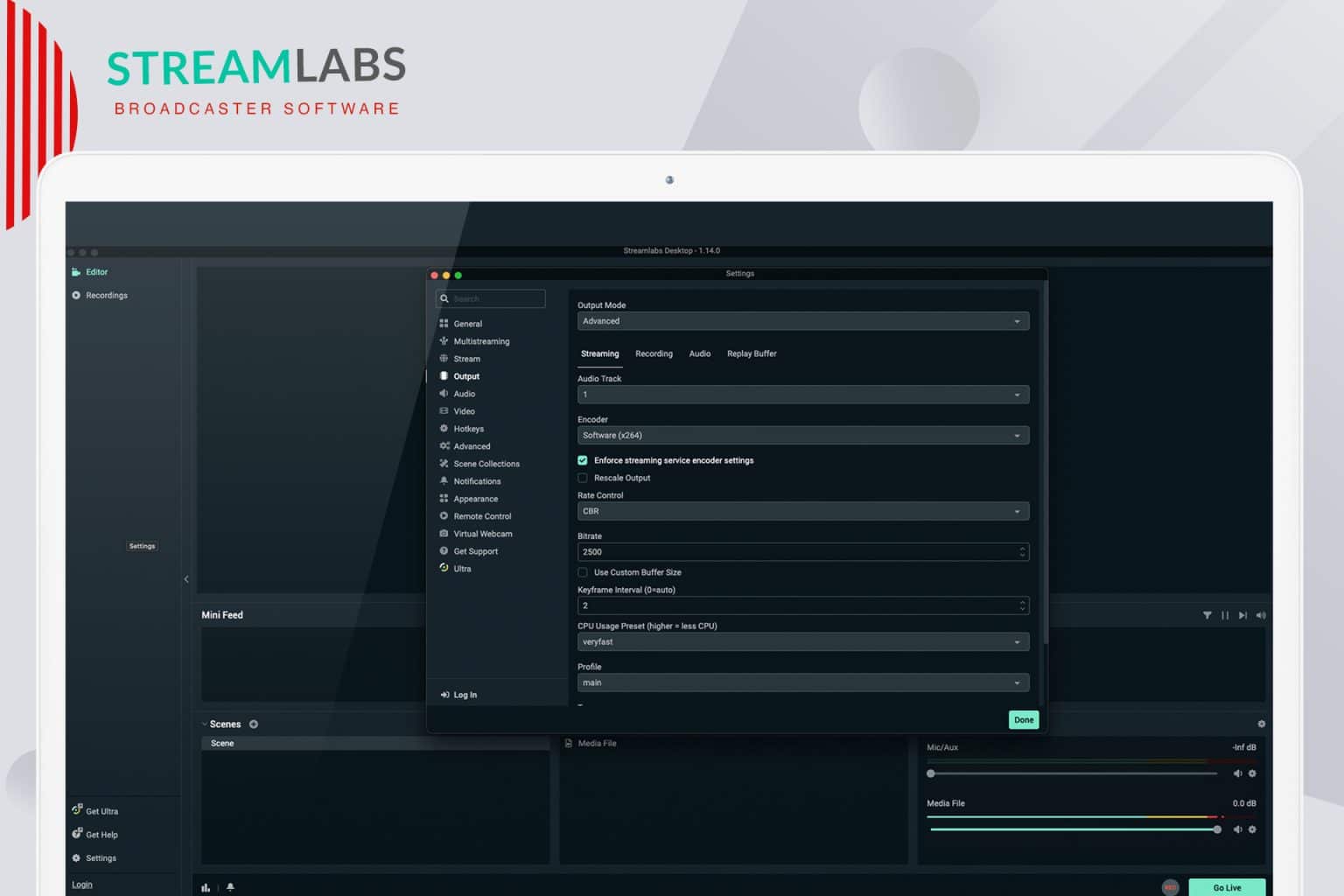Enable Rescale Output
Image resolution: width=1344 pixels, height=896 pixels.
pos(583,478)
